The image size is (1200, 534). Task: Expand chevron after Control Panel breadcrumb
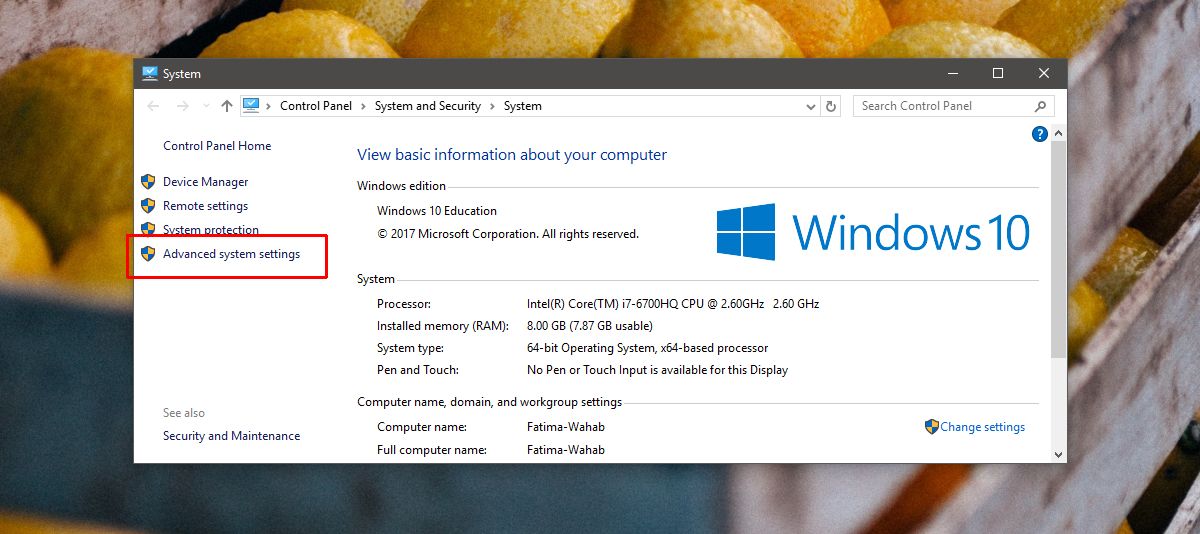tap(364, 106)
